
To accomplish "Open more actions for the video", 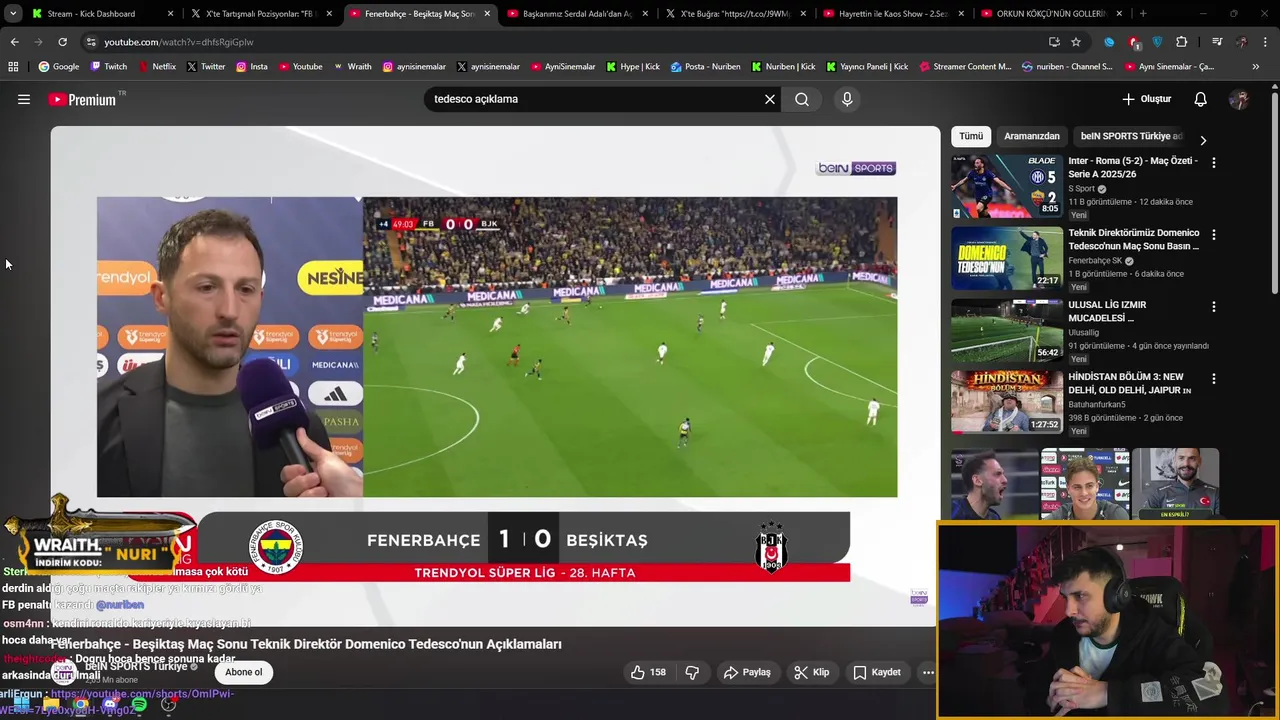I will (928, 672).
